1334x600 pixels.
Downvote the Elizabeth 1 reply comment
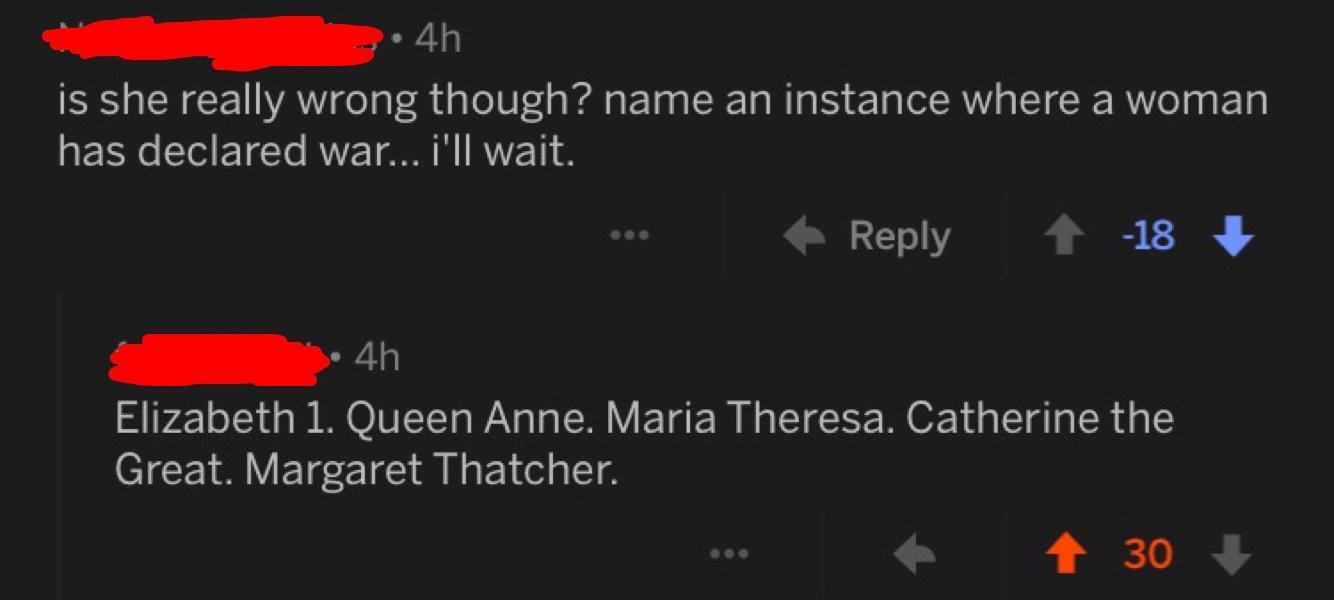coord(1231,553)
